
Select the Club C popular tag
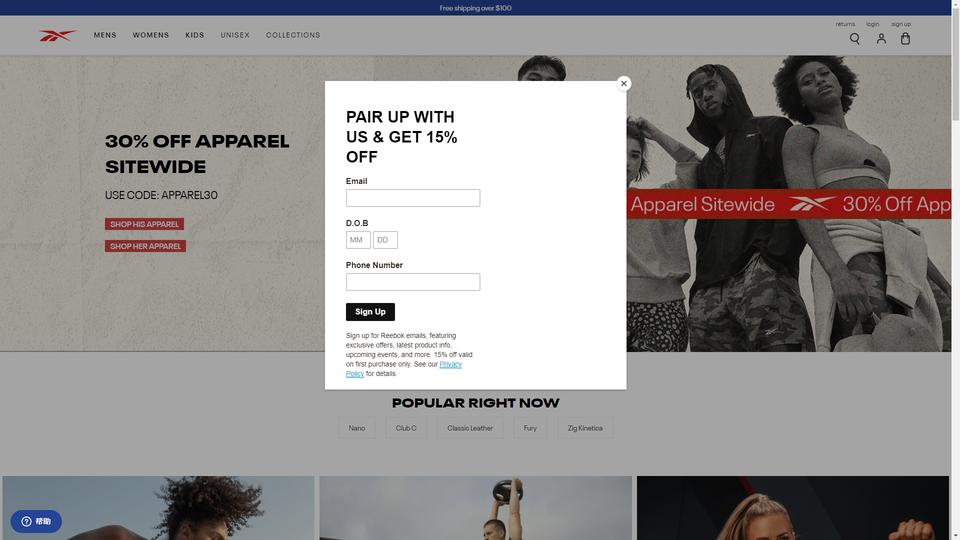point(406,428)
